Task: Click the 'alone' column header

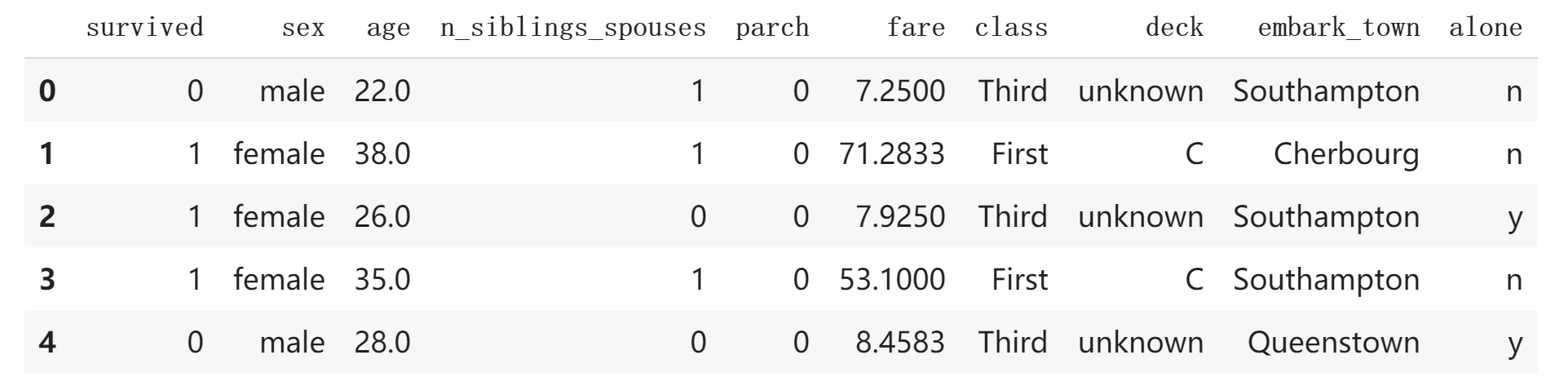Action: 1486,28
